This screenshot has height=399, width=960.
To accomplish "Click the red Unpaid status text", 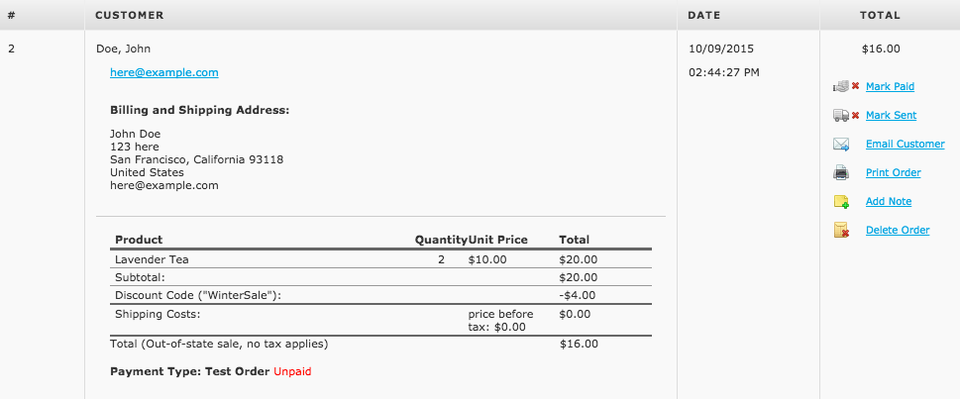I will pos(292,371).
